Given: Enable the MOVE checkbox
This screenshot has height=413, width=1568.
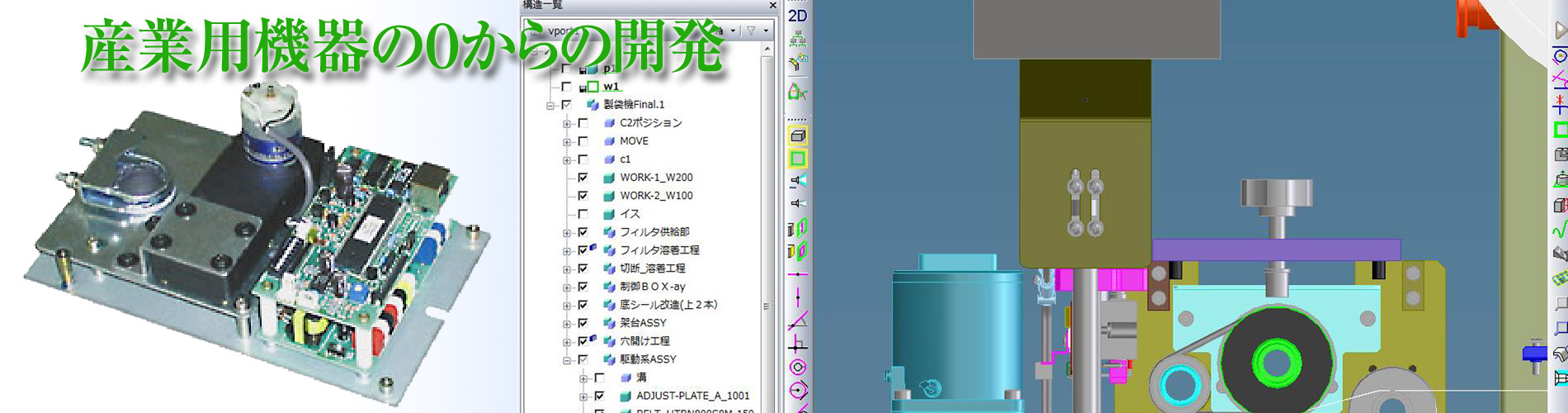Looking at the screenshot, I should (583, 141).
